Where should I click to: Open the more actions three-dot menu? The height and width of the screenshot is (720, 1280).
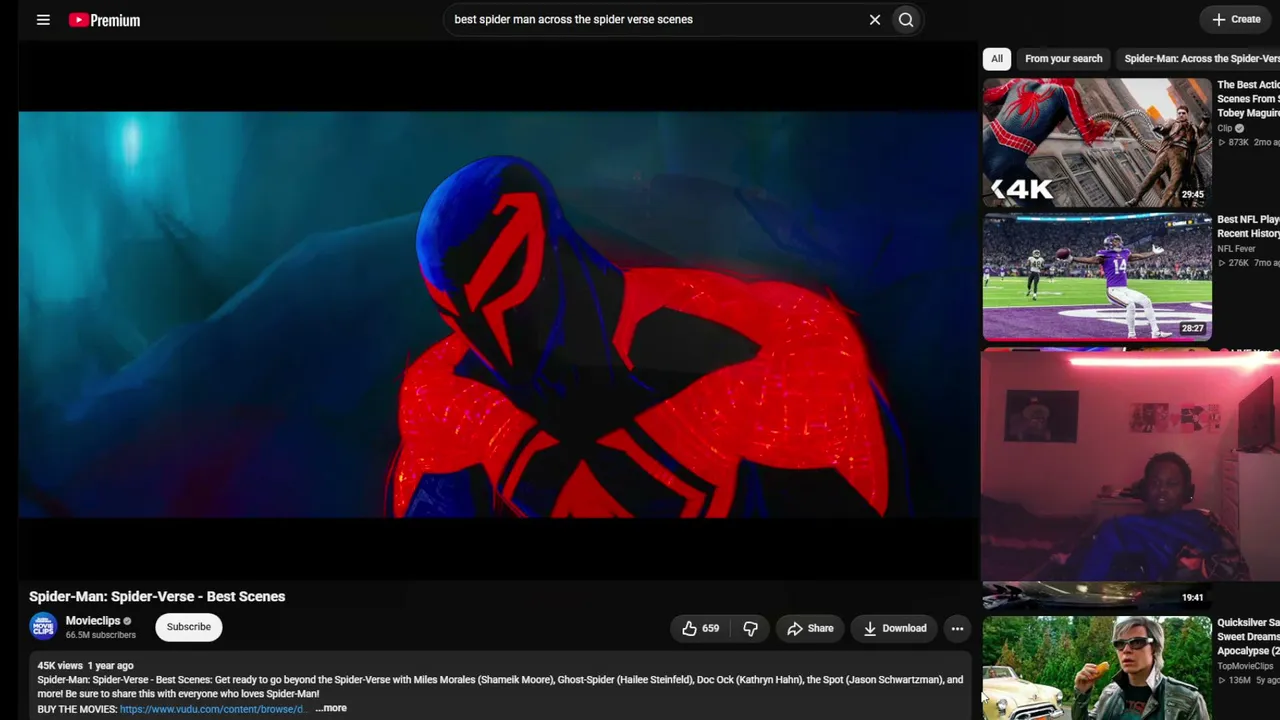(957, 628)
